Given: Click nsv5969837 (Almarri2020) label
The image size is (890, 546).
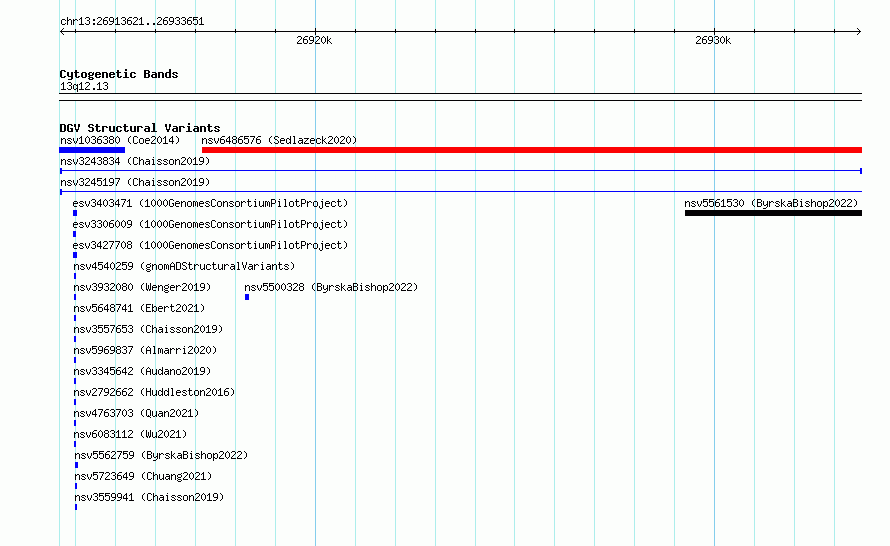Looking at the screenshot, I should pos(145,350).
